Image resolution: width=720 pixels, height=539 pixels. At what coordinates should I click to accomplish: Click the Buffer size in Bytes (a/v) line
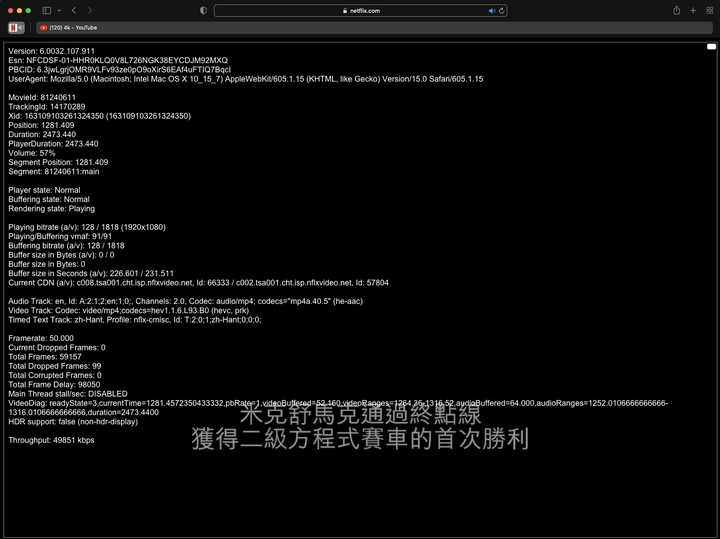pos(61,255)
